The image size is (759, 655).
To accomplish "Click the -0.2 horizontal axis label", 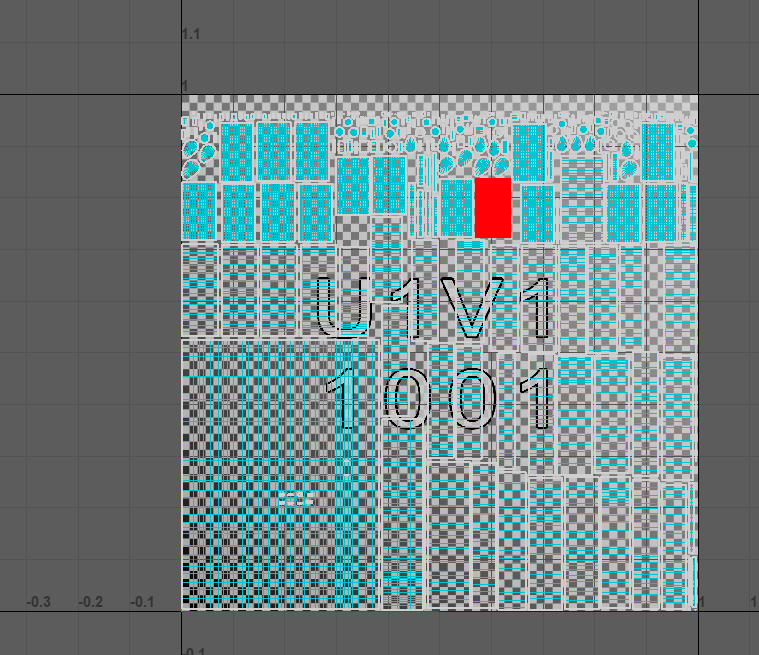I will [91, 601].
